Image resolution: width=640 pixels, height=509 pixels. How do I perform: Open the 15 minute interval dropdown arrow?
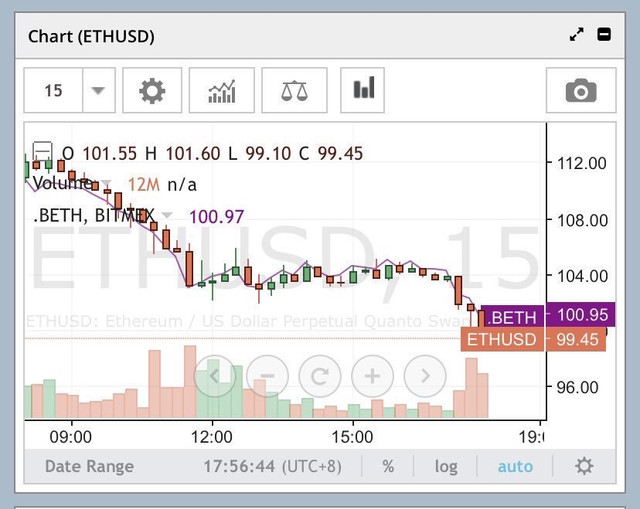click(x=98, y=90)
